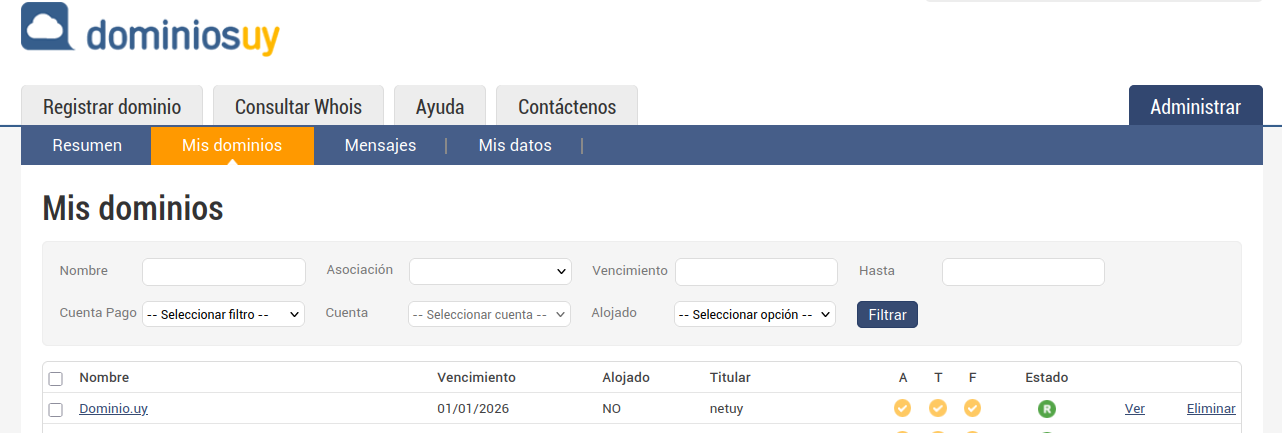Open the Mensajes tab

coord(380,145)
